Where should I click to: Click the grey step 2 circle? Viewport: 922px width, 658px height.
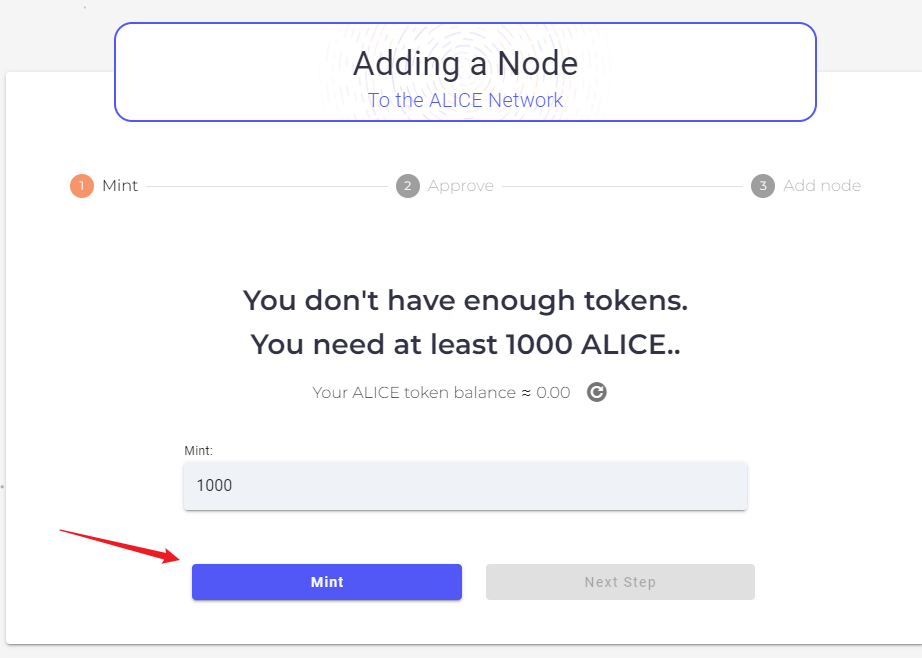click(x=407, y=186)
